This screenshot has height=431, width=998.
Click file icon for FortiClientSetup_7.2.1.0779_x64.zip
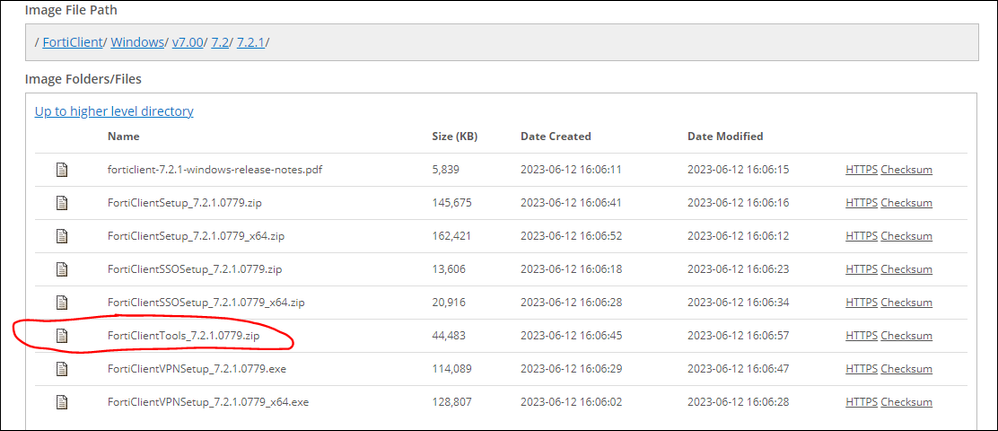tap(62, 236)
